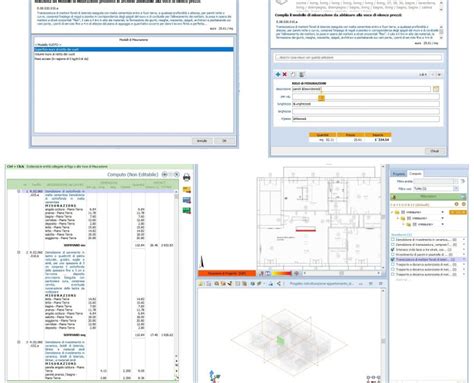Viewport: 474px width, 383px height.
Task: Click the share icon in 3D view toolbar
Action: [x=278, y=284]
